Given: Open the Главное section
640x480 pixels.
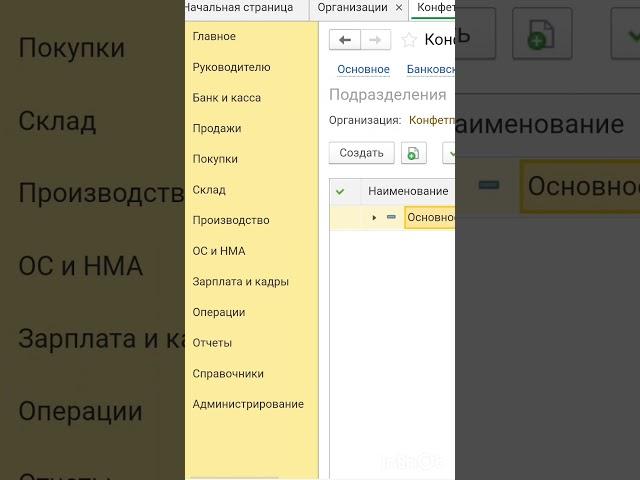Looking at the screenshot, I should tap(214, 36).
